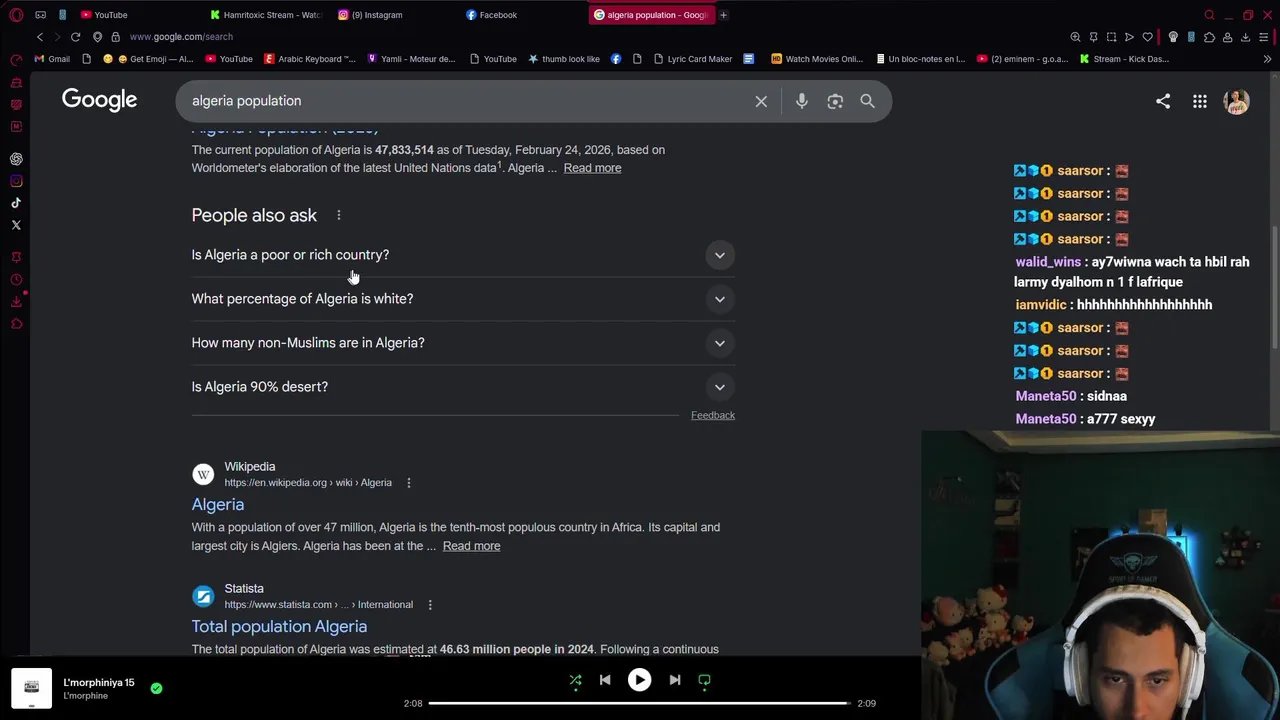Open the Wikipedia Algeria result
The height and width of the screenshot is (720, 1280).
click(x=217, y=504)
